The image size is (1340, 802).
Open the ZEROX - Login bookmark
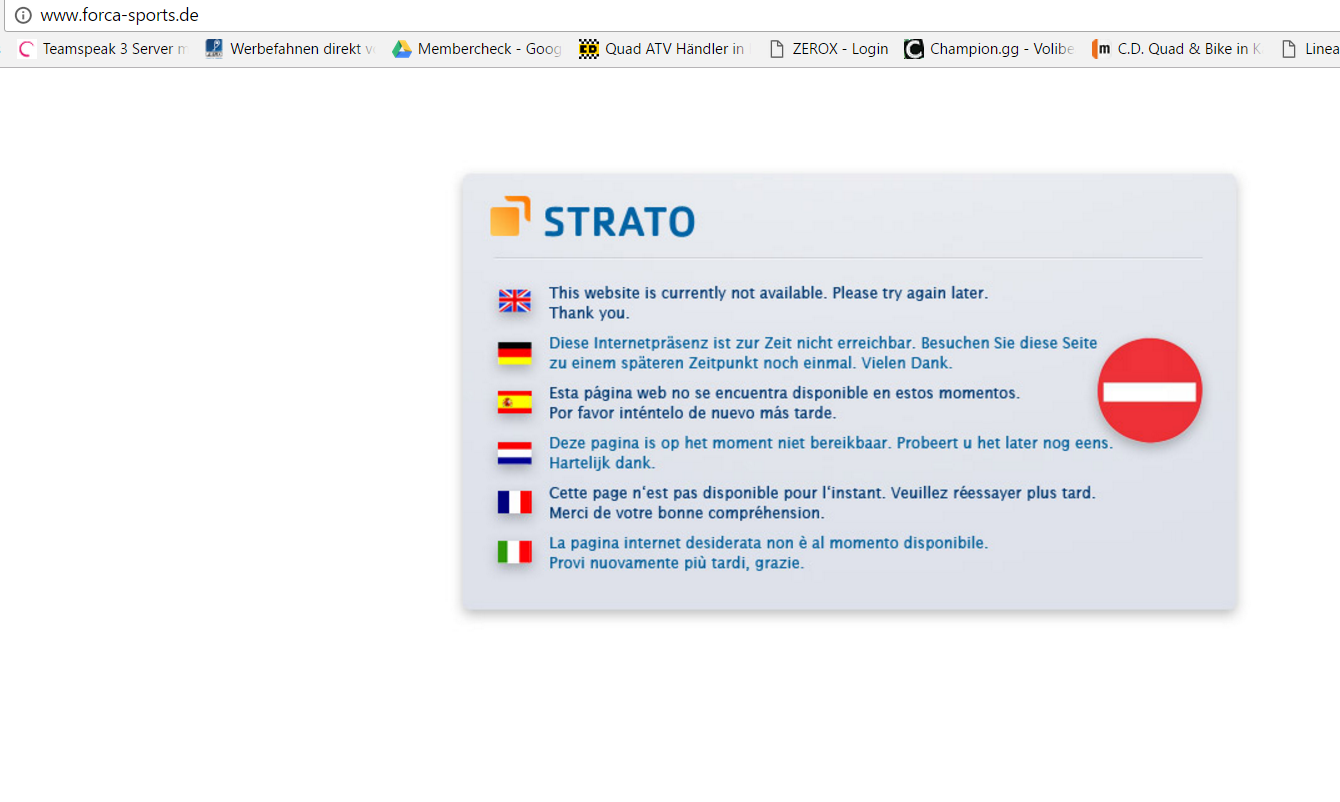(829, 49)
